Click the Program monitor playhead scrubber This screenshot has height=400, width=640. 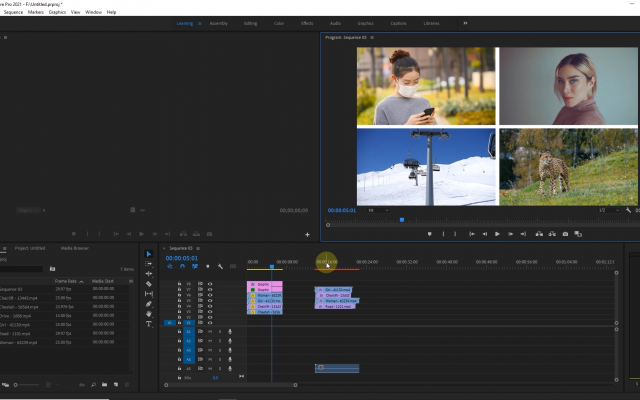[402, 220]
